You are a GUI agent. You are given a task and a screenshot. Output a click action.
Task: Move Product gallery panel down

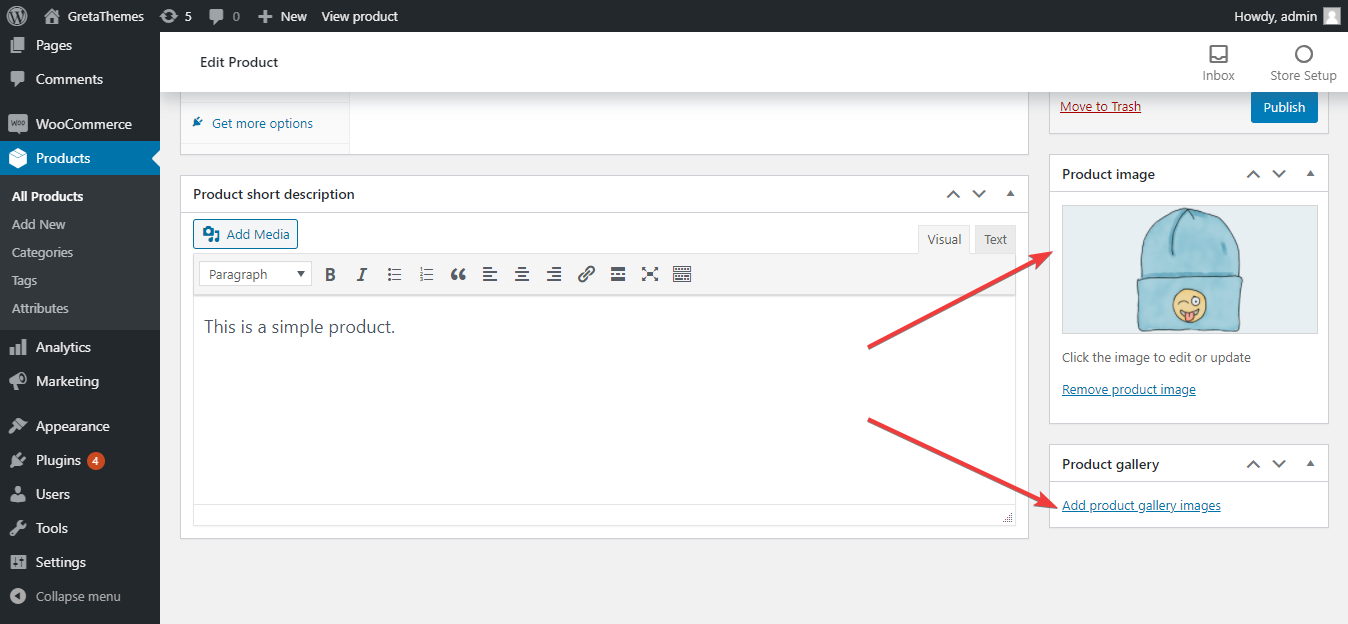pyautogui.click(x=1279, y=464)
